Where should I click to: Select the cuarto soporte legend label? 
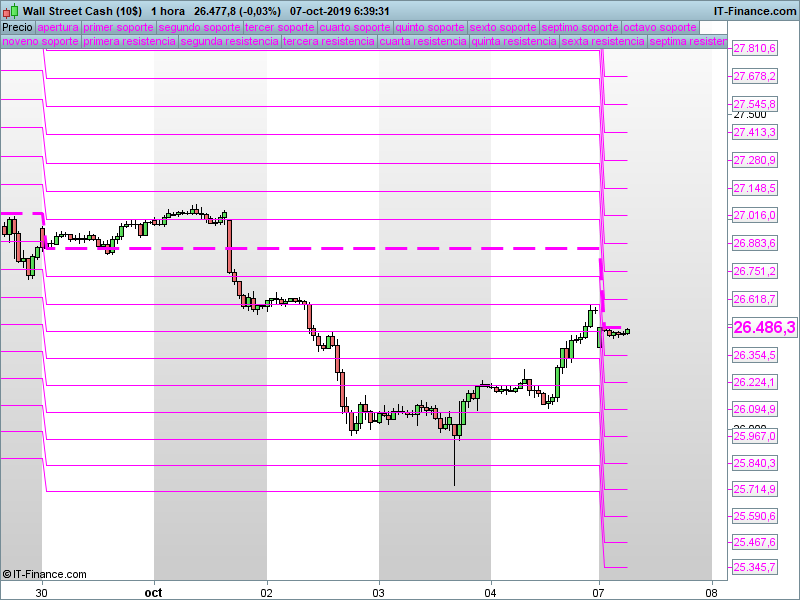pos(355,27)
